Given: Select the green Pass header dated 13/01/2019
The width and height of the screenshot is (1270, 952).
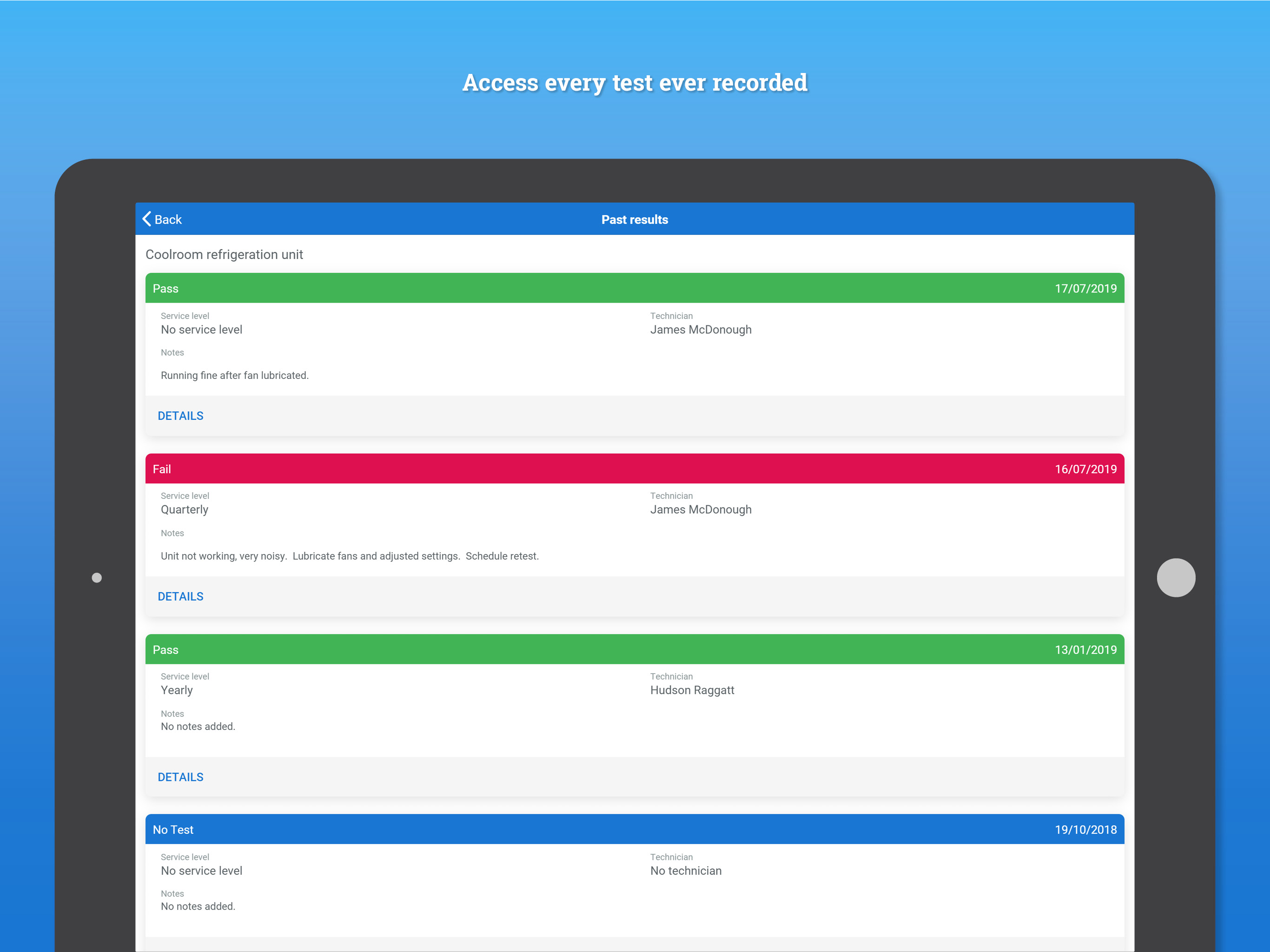Looking at the screenshot, I should [x=635, y=649].
